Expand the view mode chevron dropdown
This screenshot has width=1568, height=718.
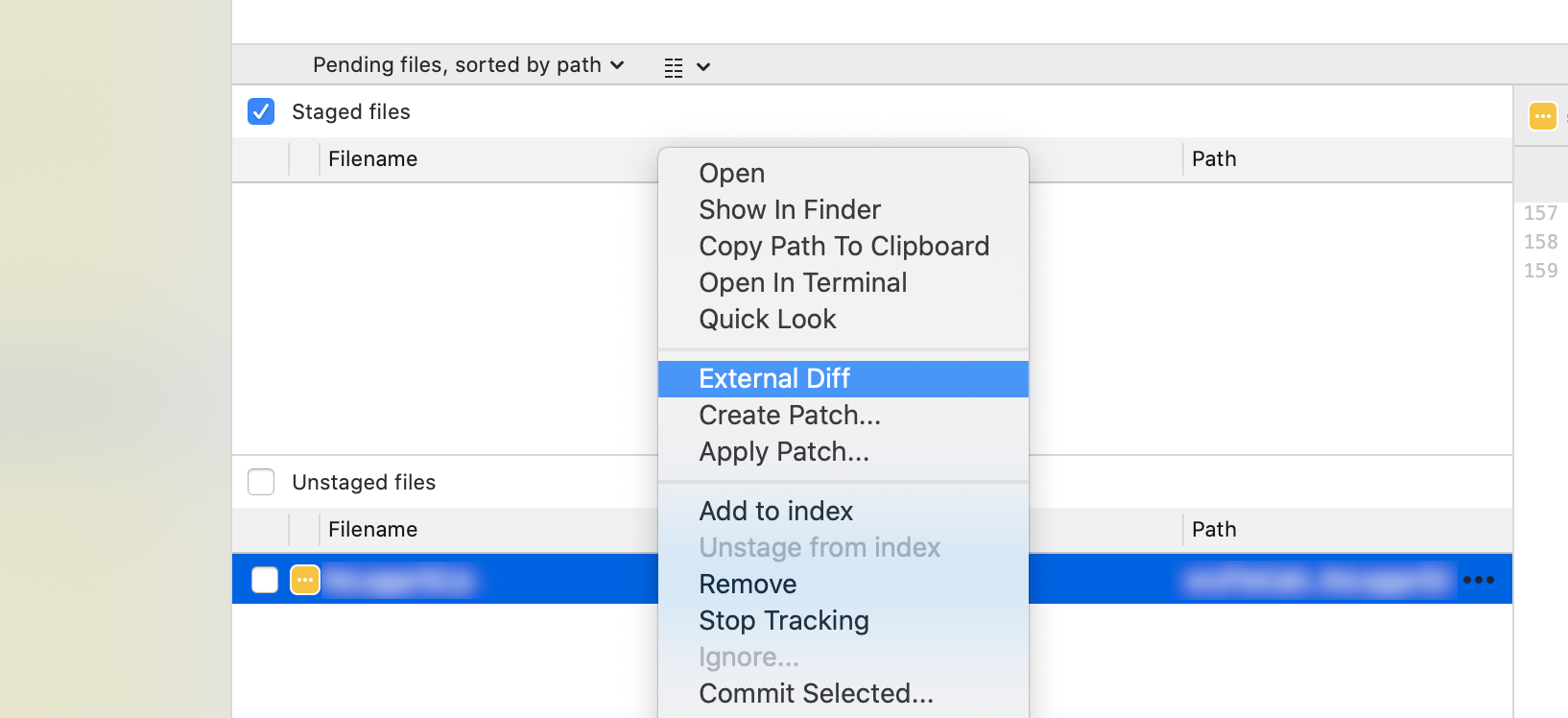pyautogui.click(x=703, y=67)
